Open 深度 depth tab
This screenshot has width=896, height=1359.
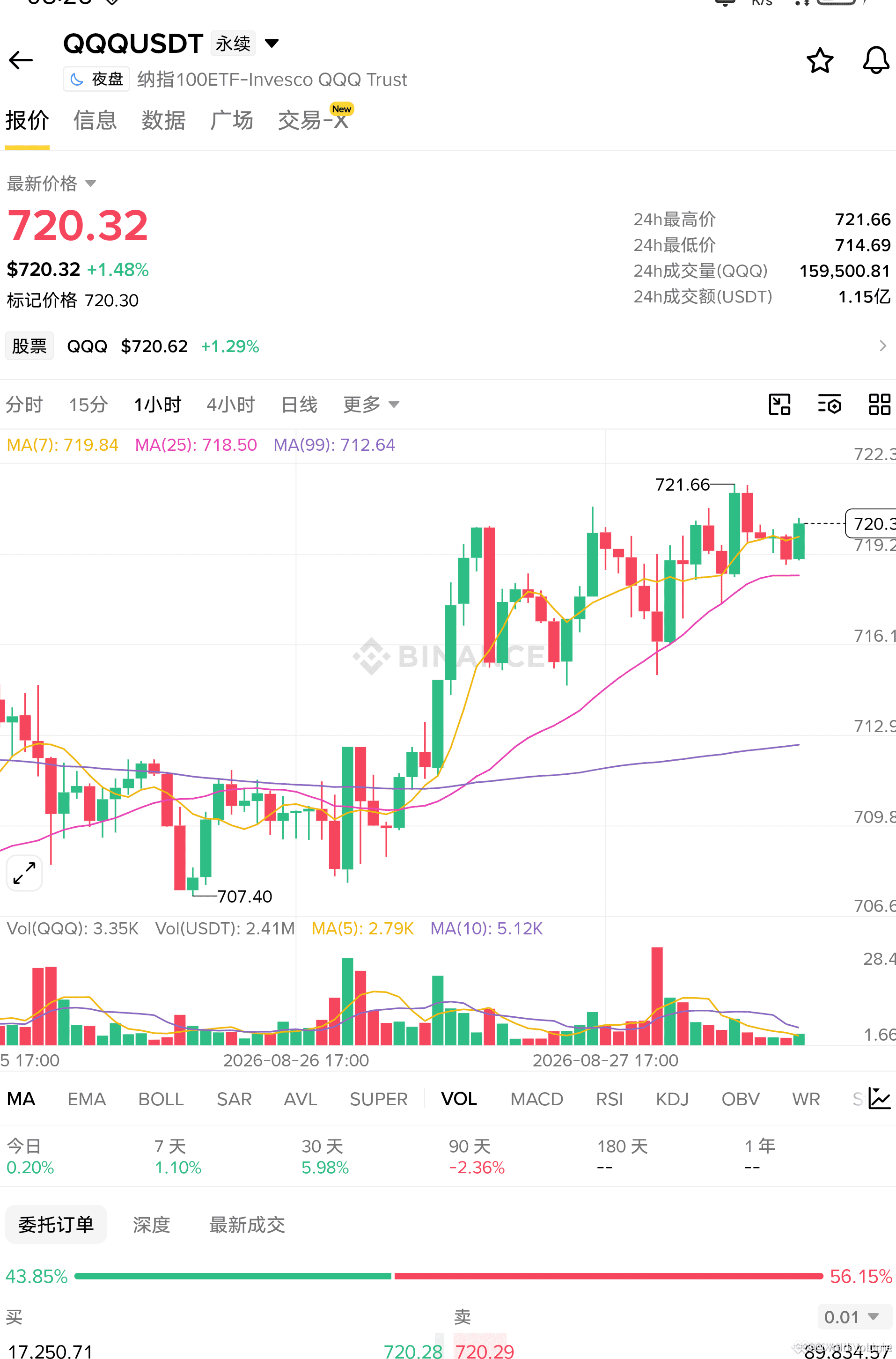(151, 1224)
